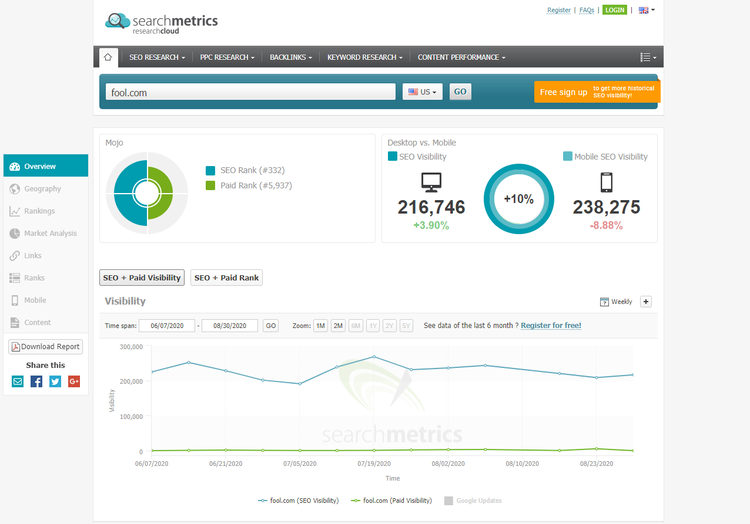Click the Weekly calendar icon
This screenshot has height=524, width=750.
(x=605, y=302)
